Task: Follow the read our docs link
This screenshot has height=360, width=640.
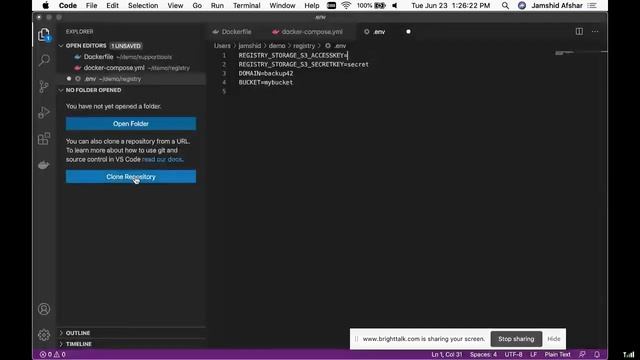Action: [162, 159]
